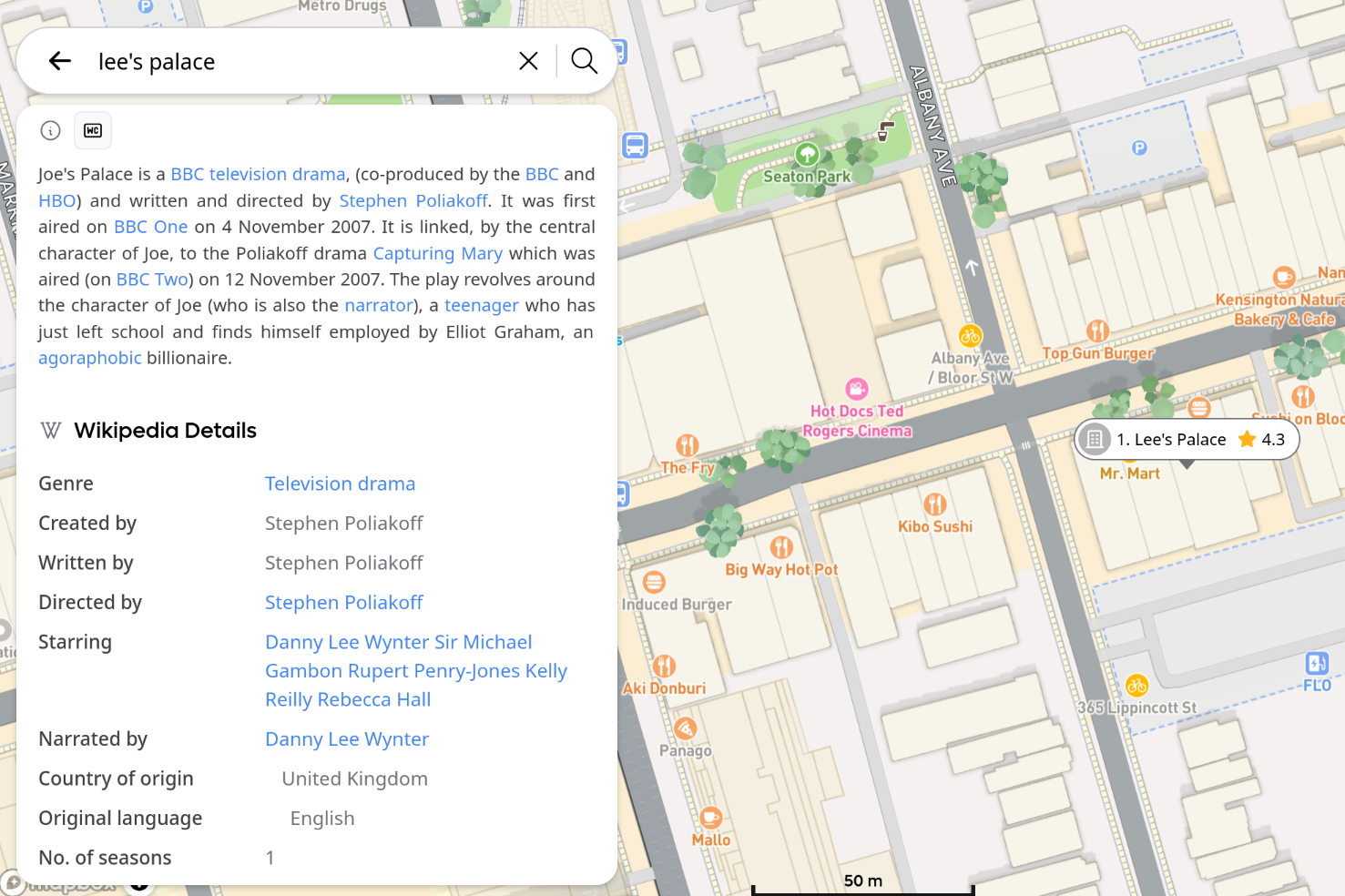The image size is (1345, 896).
Task: Click 365 Lippincott St bike share icon
Action: [1136, 686]
